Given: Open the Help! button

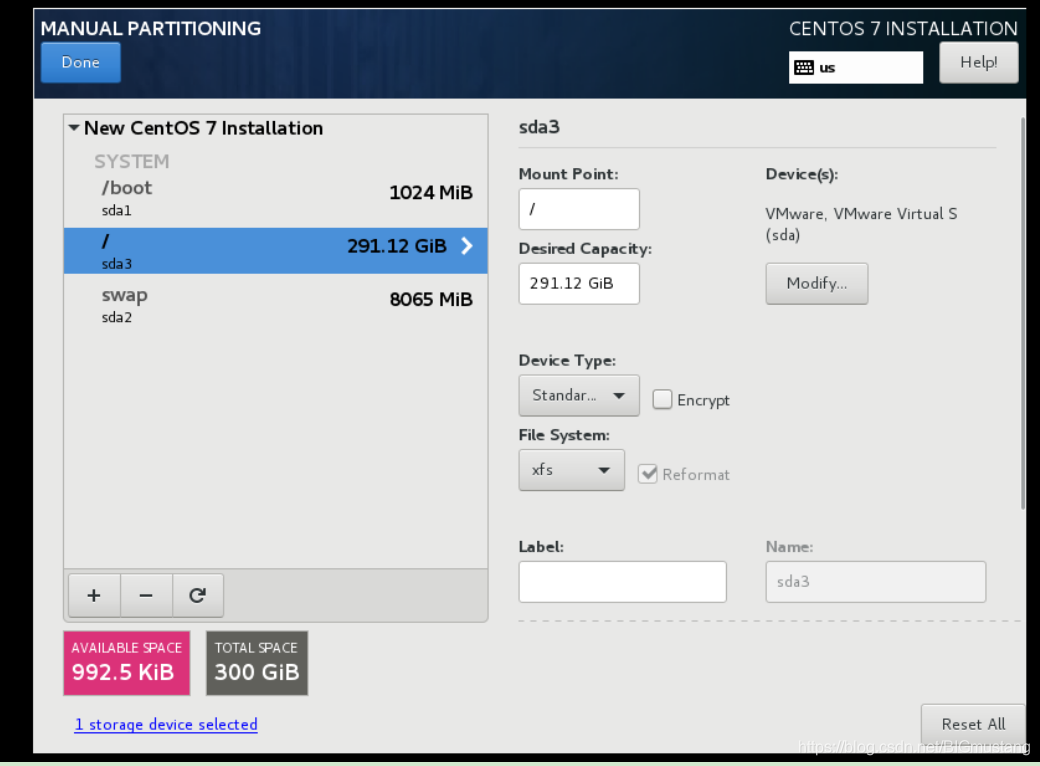Looking at the screenshot, I should tap(978, 62).
